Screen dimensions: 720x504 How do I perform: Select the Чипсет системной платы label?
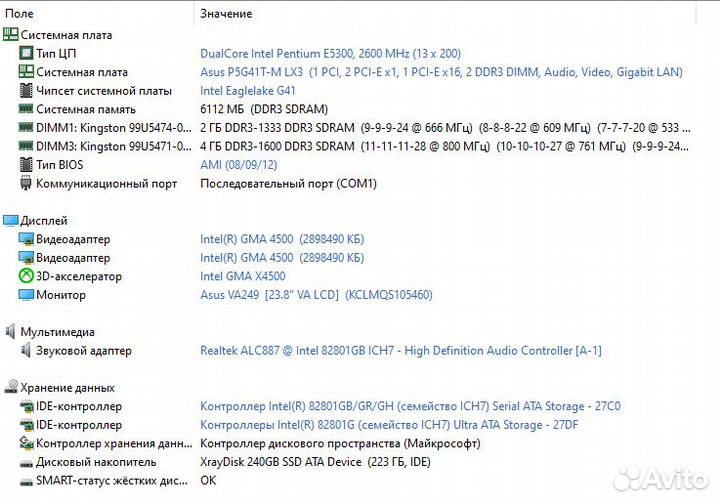pos(104,91)
